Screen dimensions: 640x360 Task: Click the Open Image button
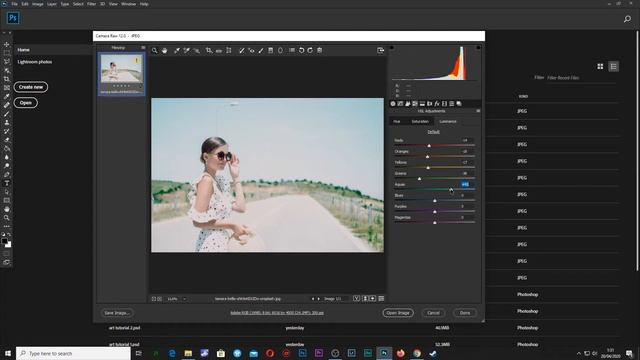(x=398, y=313)
